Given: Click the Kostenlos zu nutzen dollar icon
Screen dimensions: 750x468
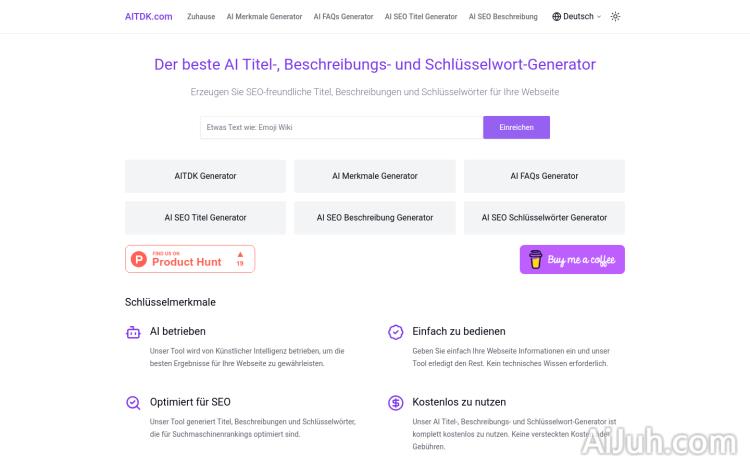Looking at the screenshot, I should tap(396, 403).
